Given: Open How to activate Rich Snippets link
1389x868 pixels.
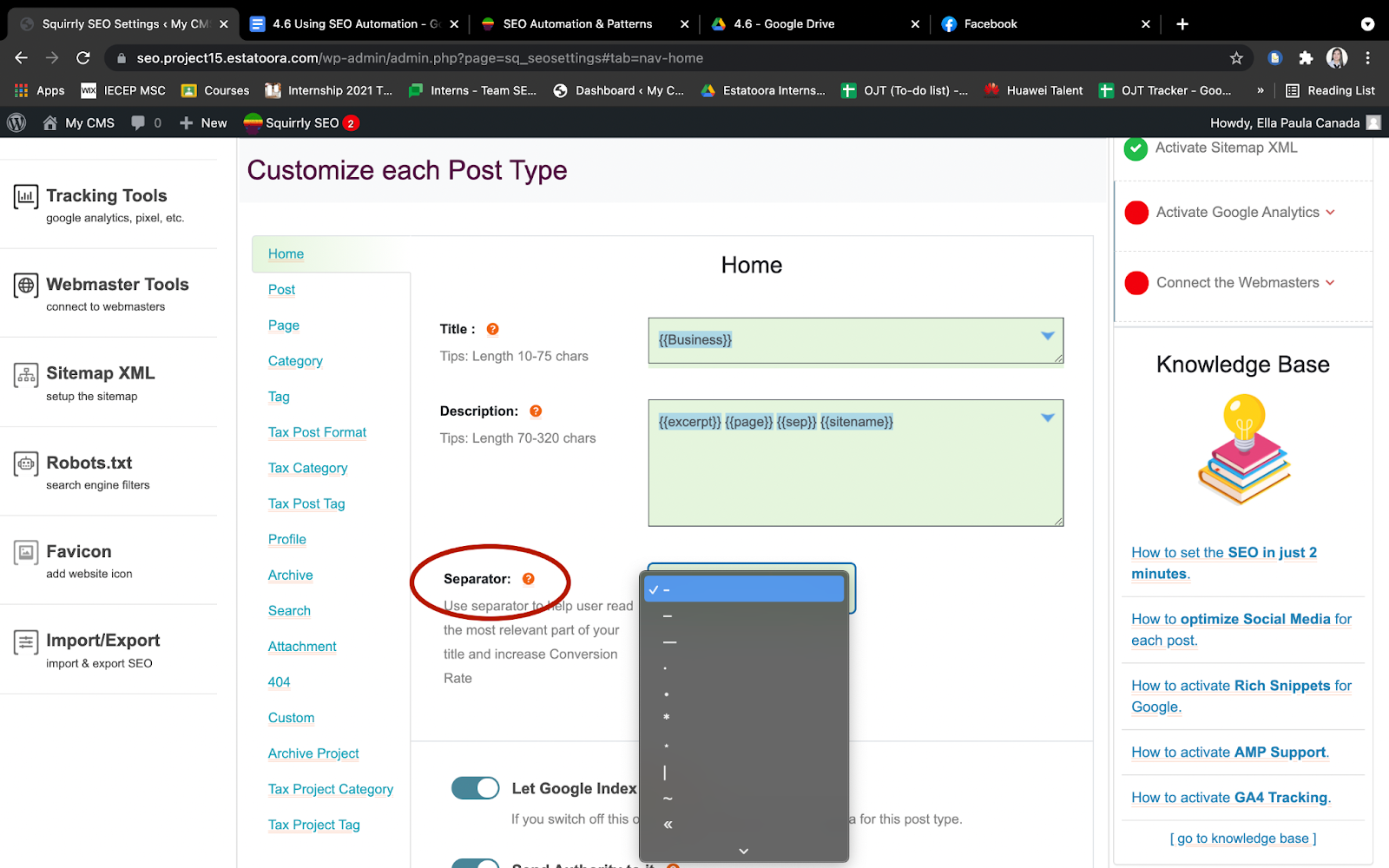Looking at the screenshot, I should tap(1241, 696).
